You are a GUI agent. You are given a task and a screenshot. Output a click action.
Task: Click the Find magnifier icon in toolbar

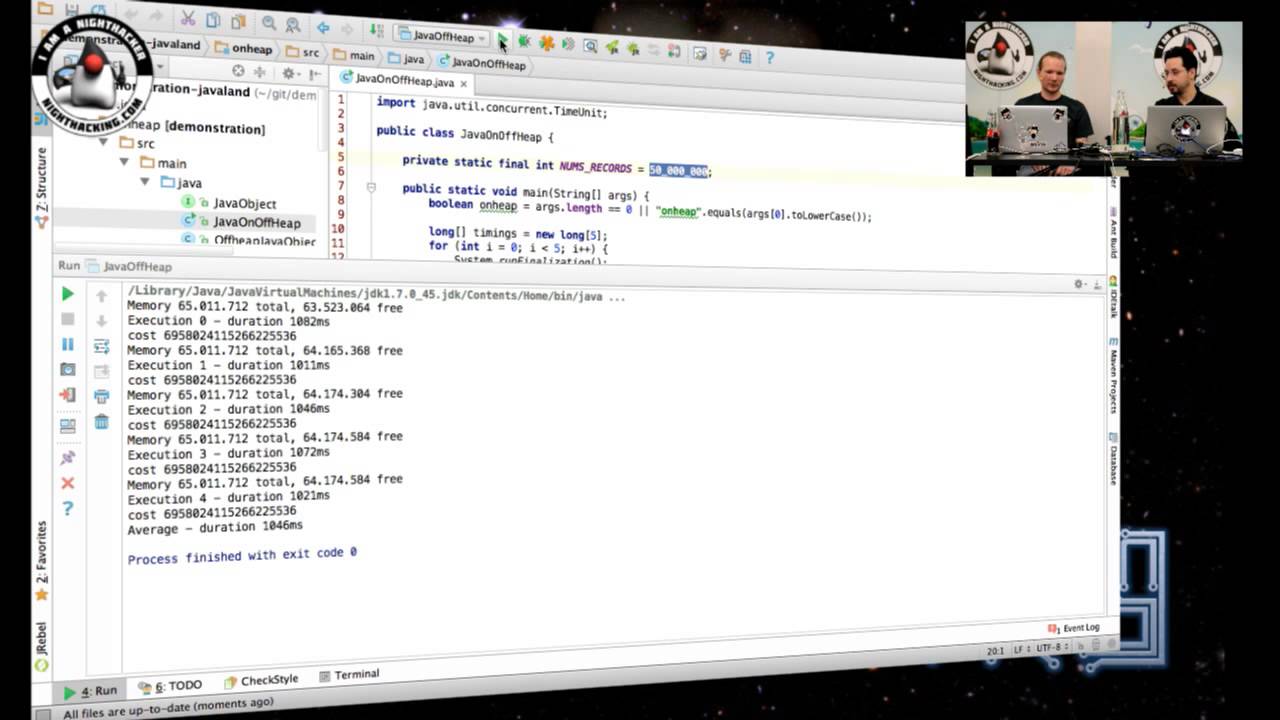269,23
